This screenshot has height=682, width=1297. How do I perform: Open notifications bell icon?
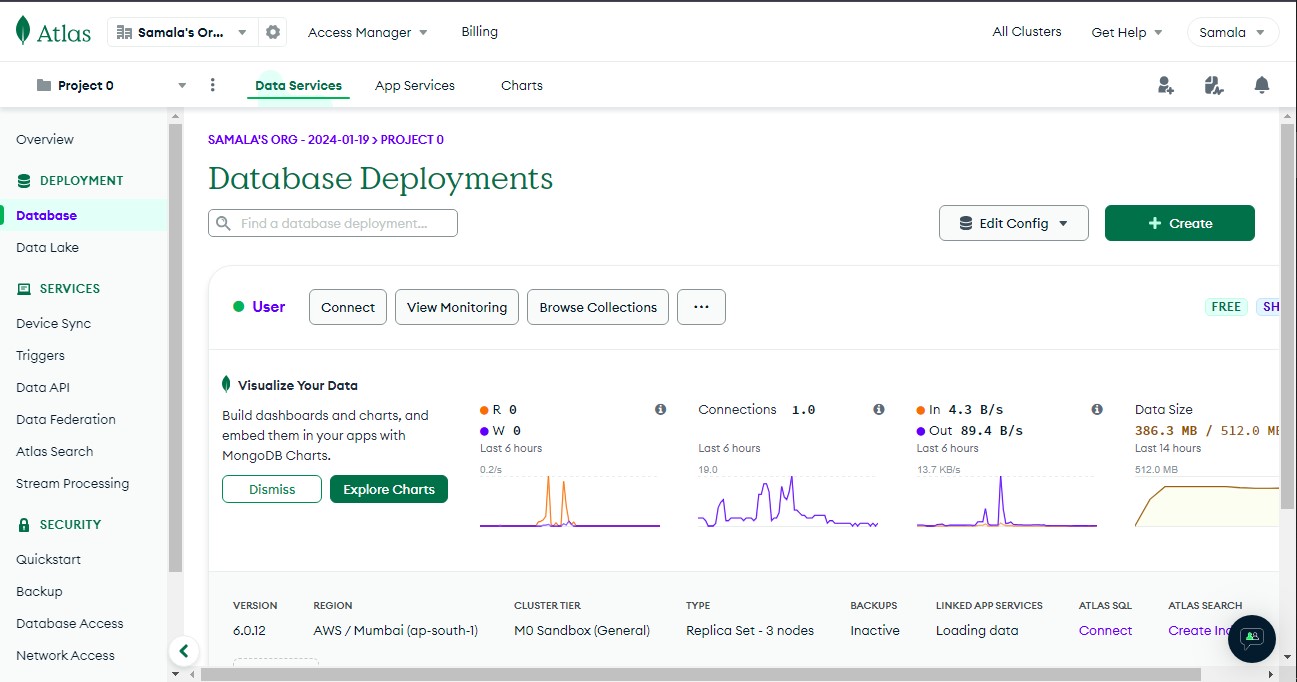pyautogui.click(x=1262, y=85)
